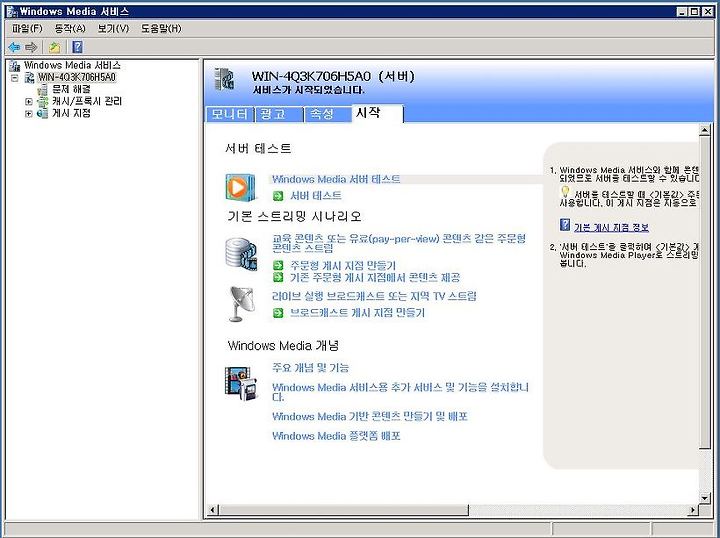
Task: Open the 도움말(H) menu
Action: 161,29
